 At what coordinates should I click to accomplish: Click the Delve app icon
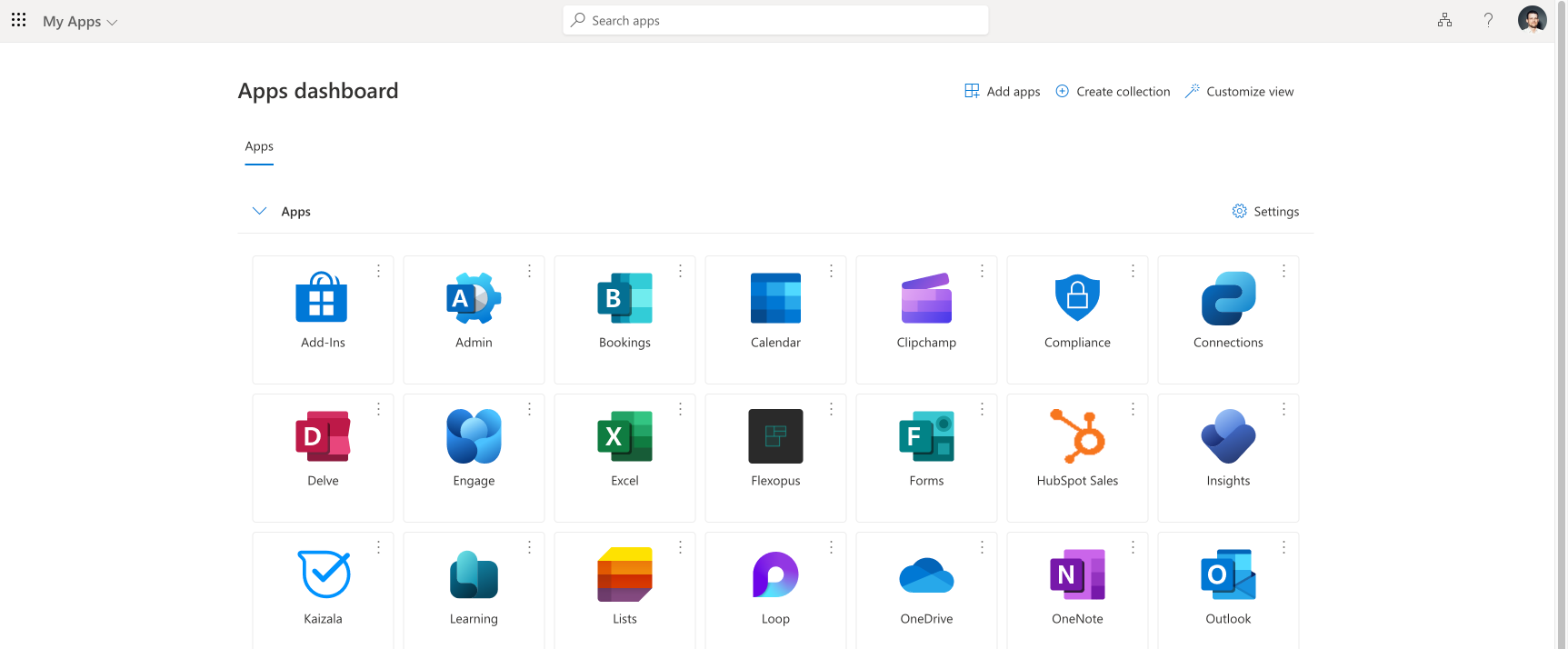(323, 436)
